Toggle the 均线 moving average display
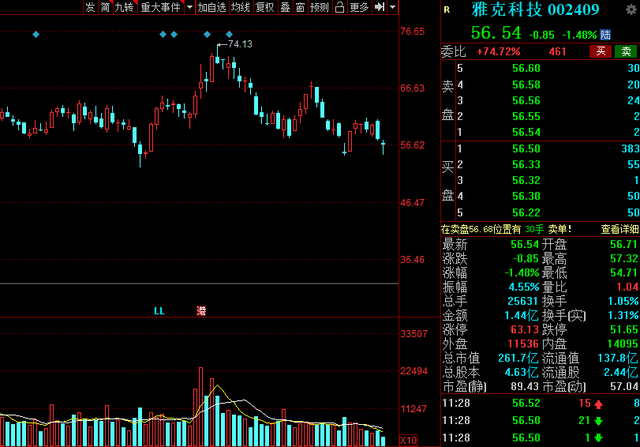The height and width of the screenshot is (447, 640). 240,8
